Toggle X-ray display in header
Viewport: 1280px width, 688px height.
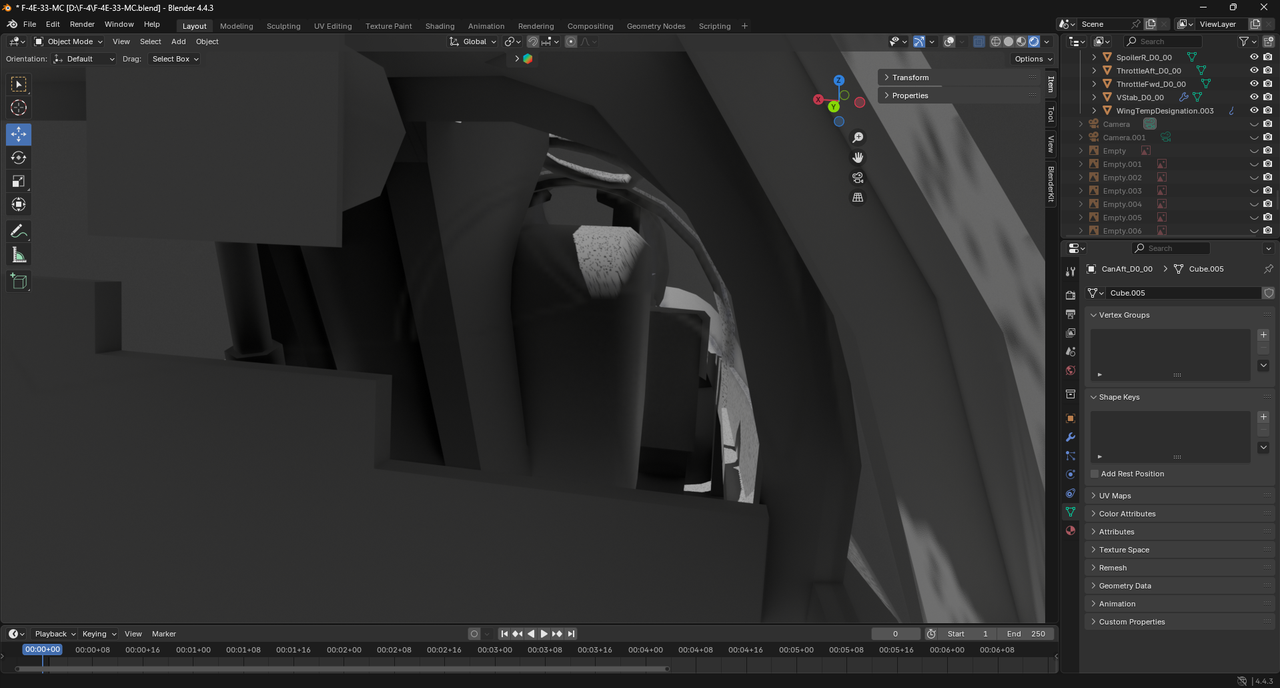[979, 42]
